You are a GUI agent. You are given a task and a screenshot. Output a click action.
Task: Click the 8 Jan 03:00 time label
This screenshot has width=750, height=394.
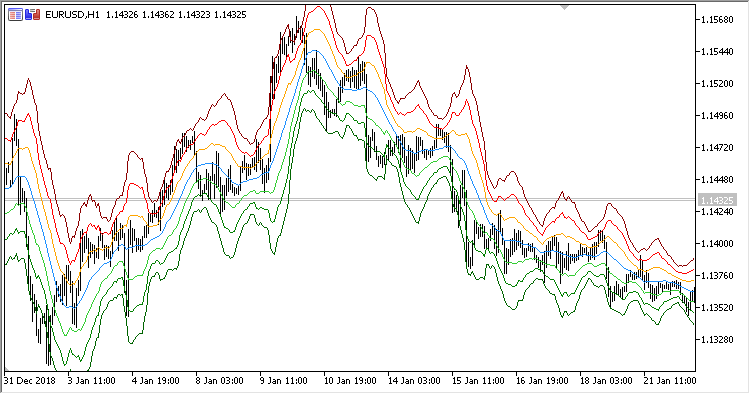pyautogui.click(x=220, y=381)
